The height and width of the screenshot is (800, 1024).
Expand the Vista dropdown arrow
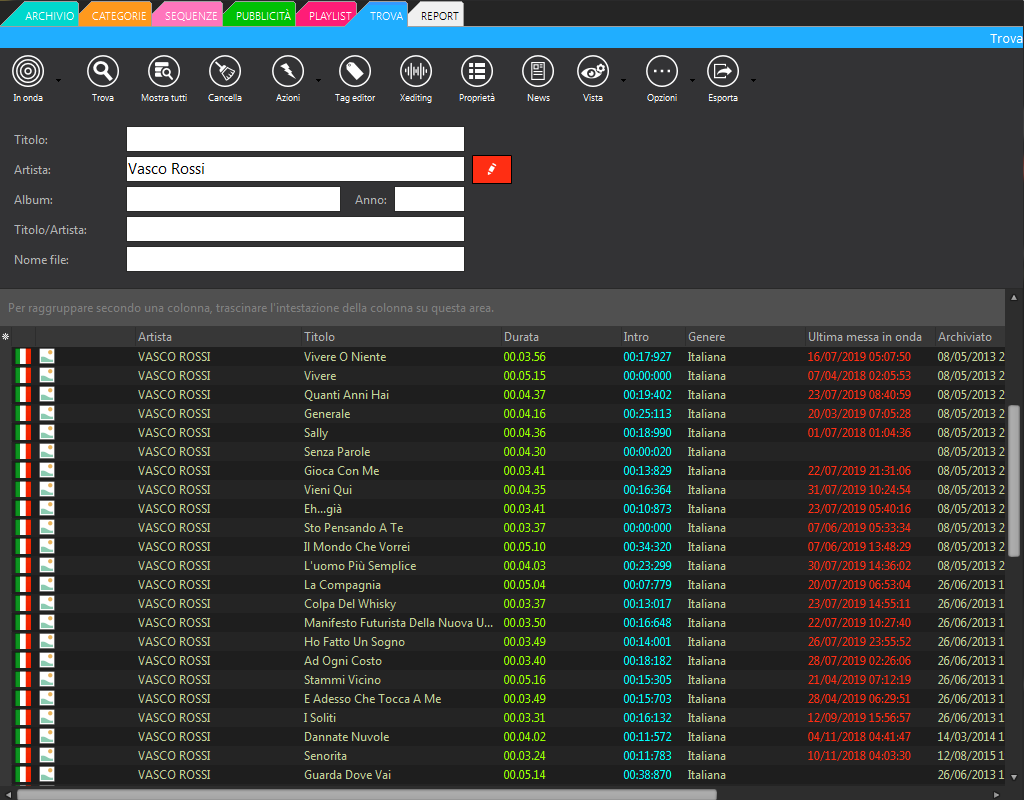[x=623, y=80]
